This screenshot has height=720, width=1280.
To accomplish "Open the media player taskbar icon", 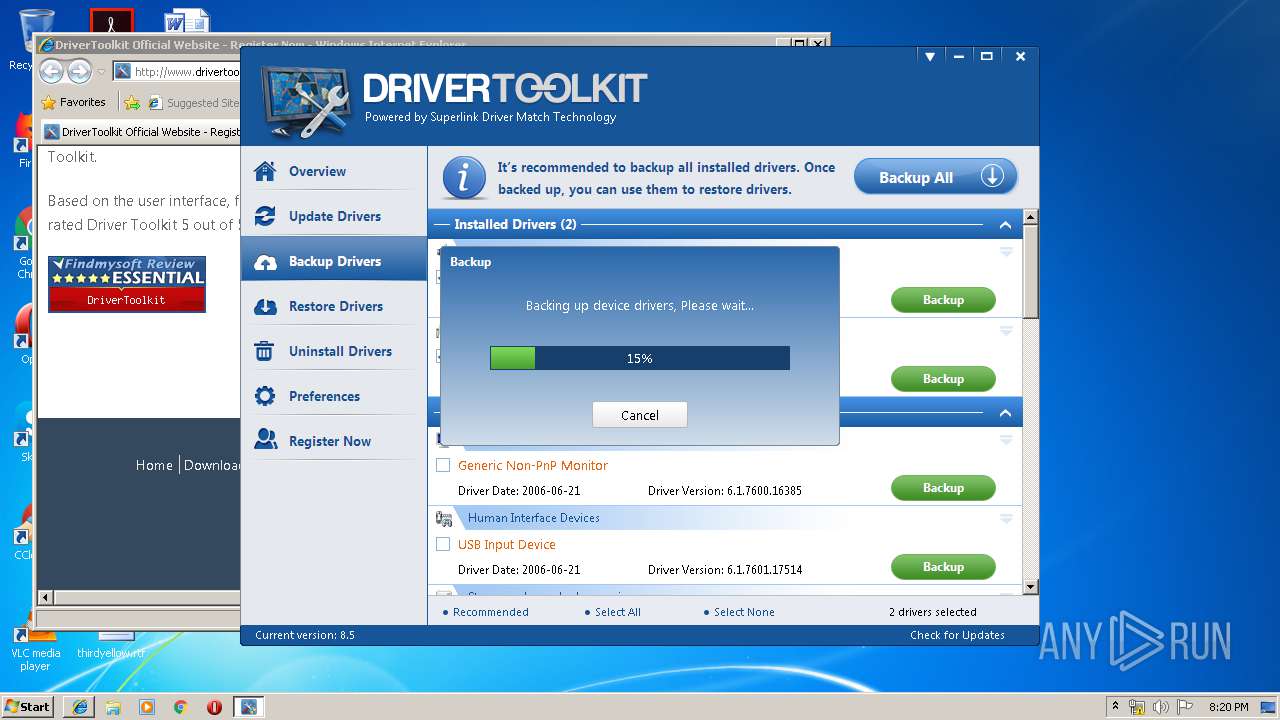I will 147,707.
